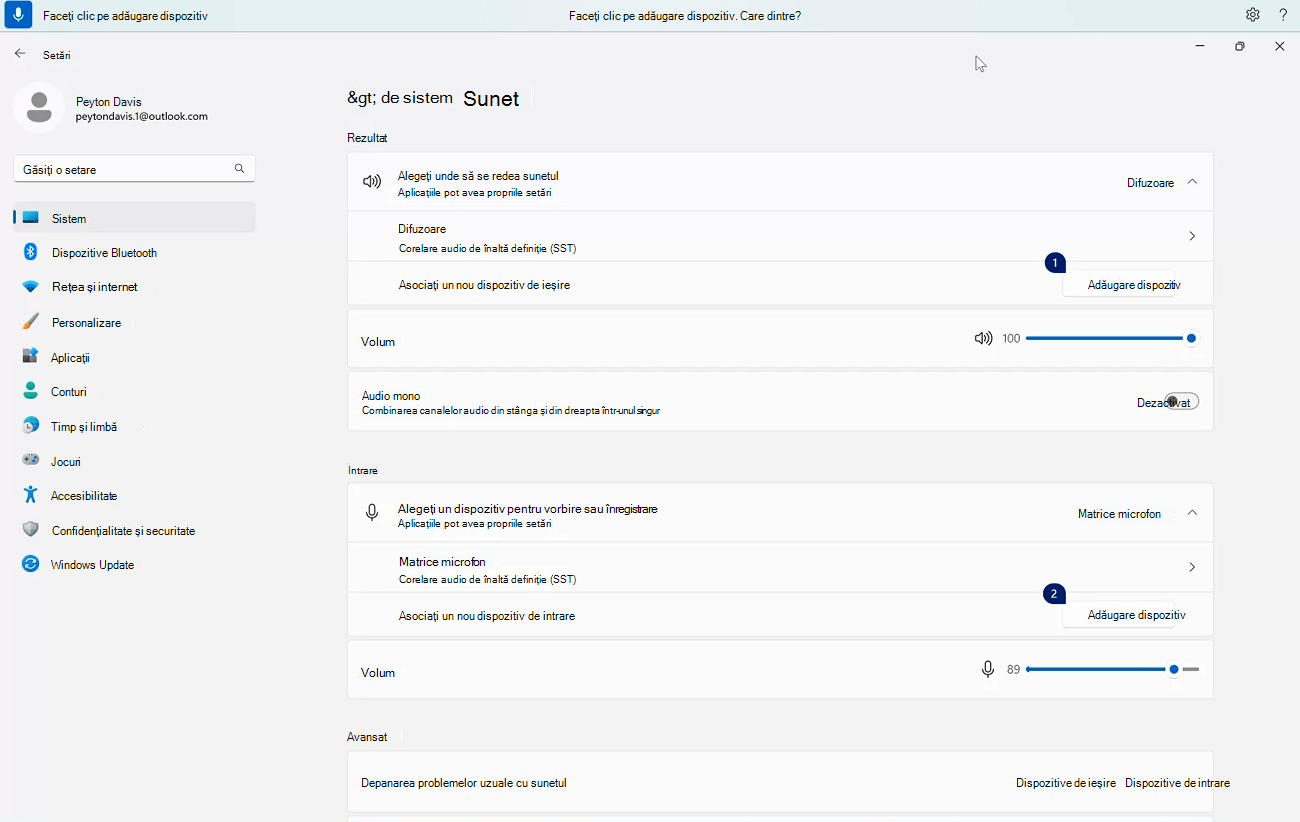The image size is (1300, 822).
Task: Click the Windows Update refresh icon
Action: tap(30, 564)
